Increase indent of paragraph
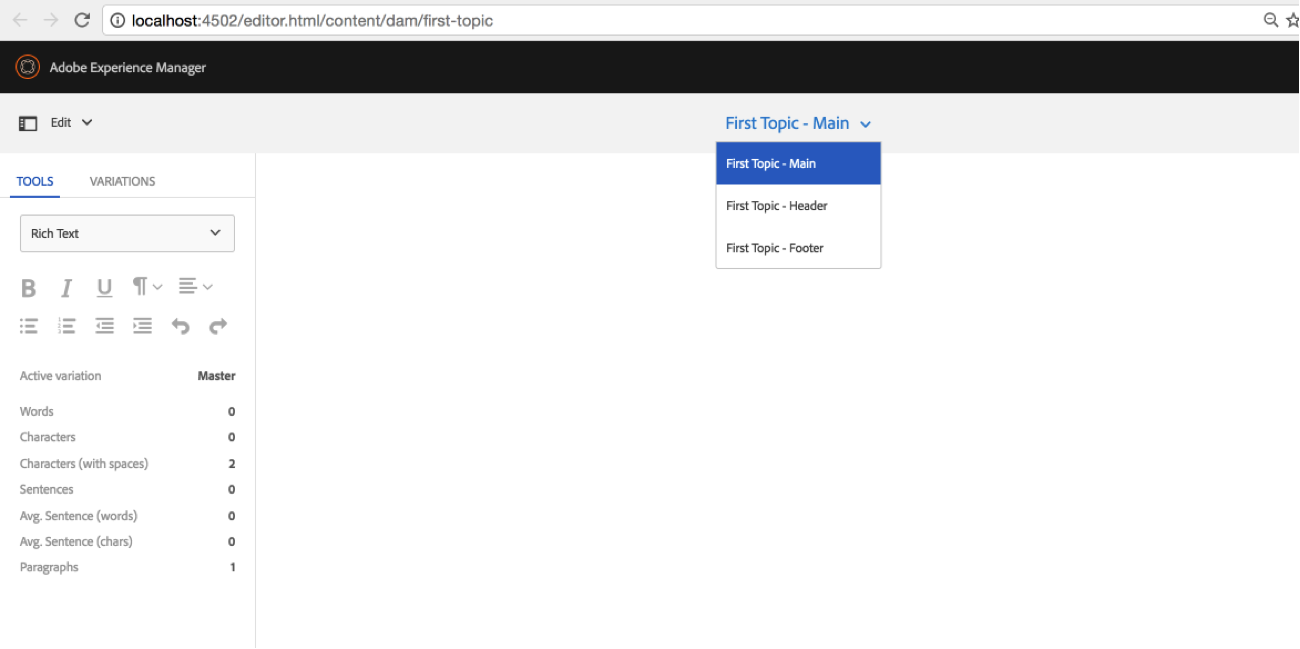 (143, 326)
